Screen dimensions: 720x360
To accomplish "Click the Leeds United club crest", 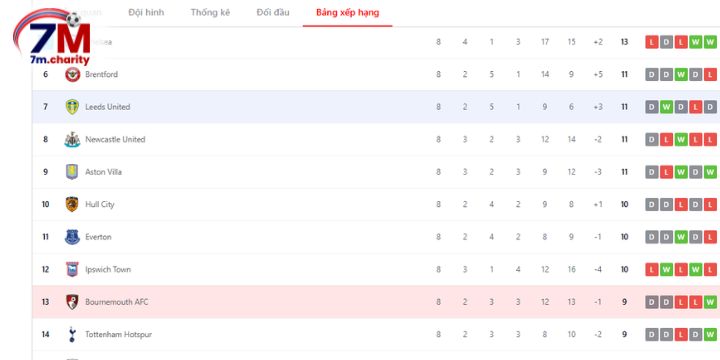I will coord(72,107).
